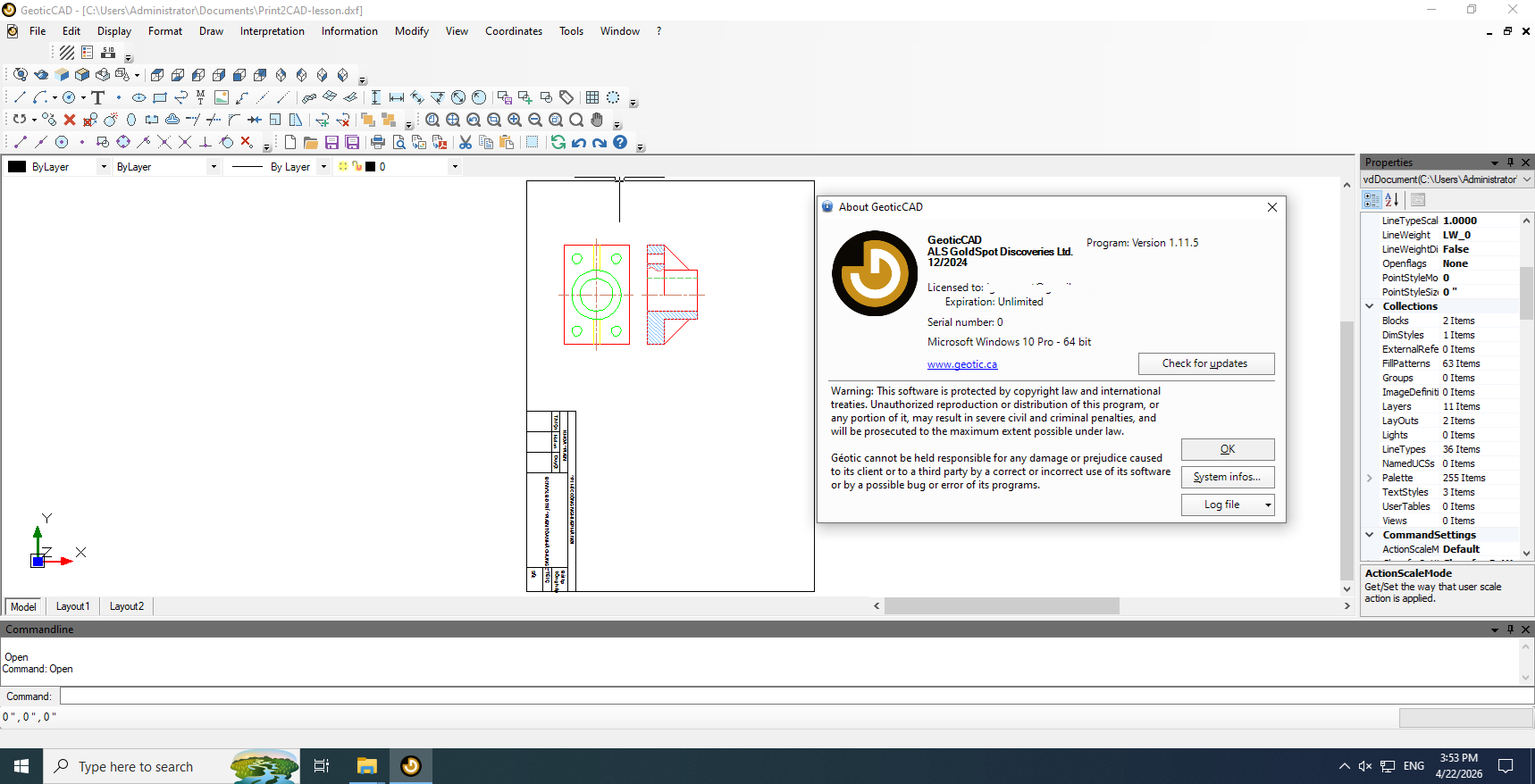Collapse the CommandSettings section
This screenshot has height=784, width=1535.
1370,535
